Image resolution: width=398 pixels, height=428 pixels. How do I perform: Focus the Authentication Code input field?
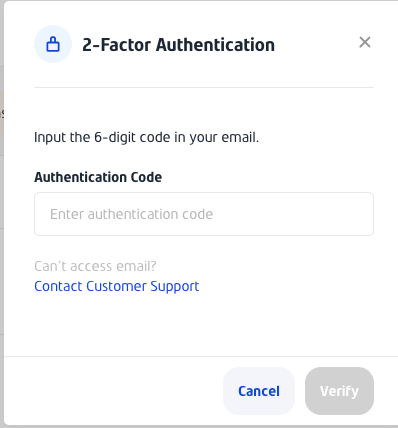(204, 214)
